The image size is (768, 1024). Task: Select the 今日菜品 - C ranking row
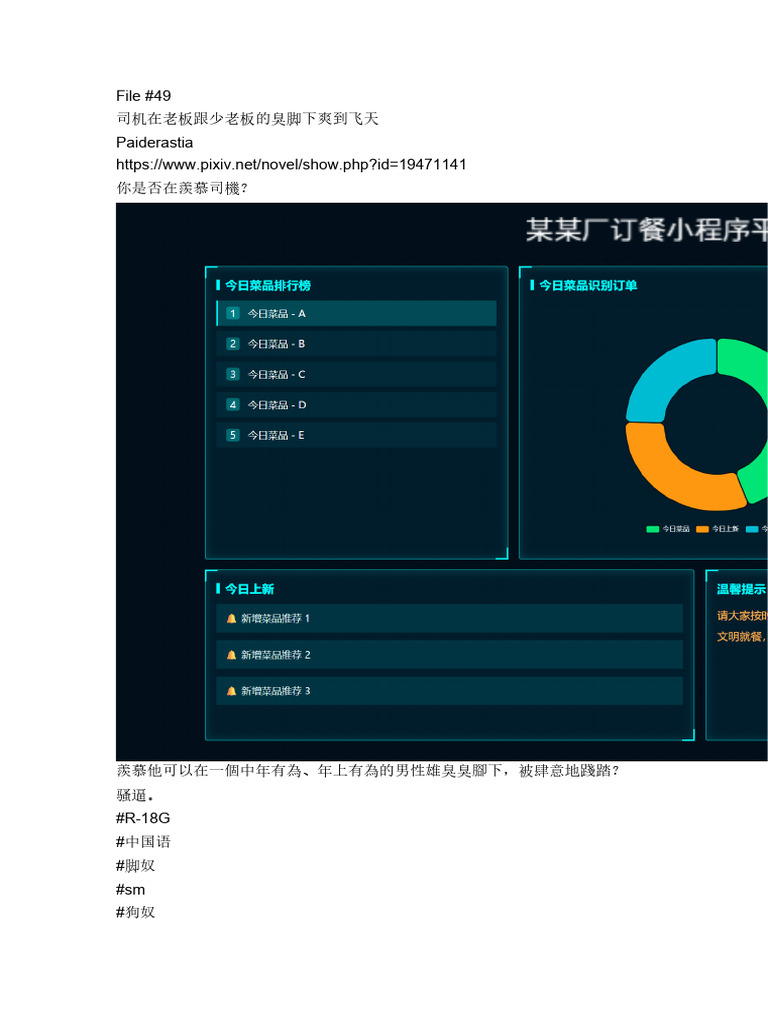tap(357, 374)
